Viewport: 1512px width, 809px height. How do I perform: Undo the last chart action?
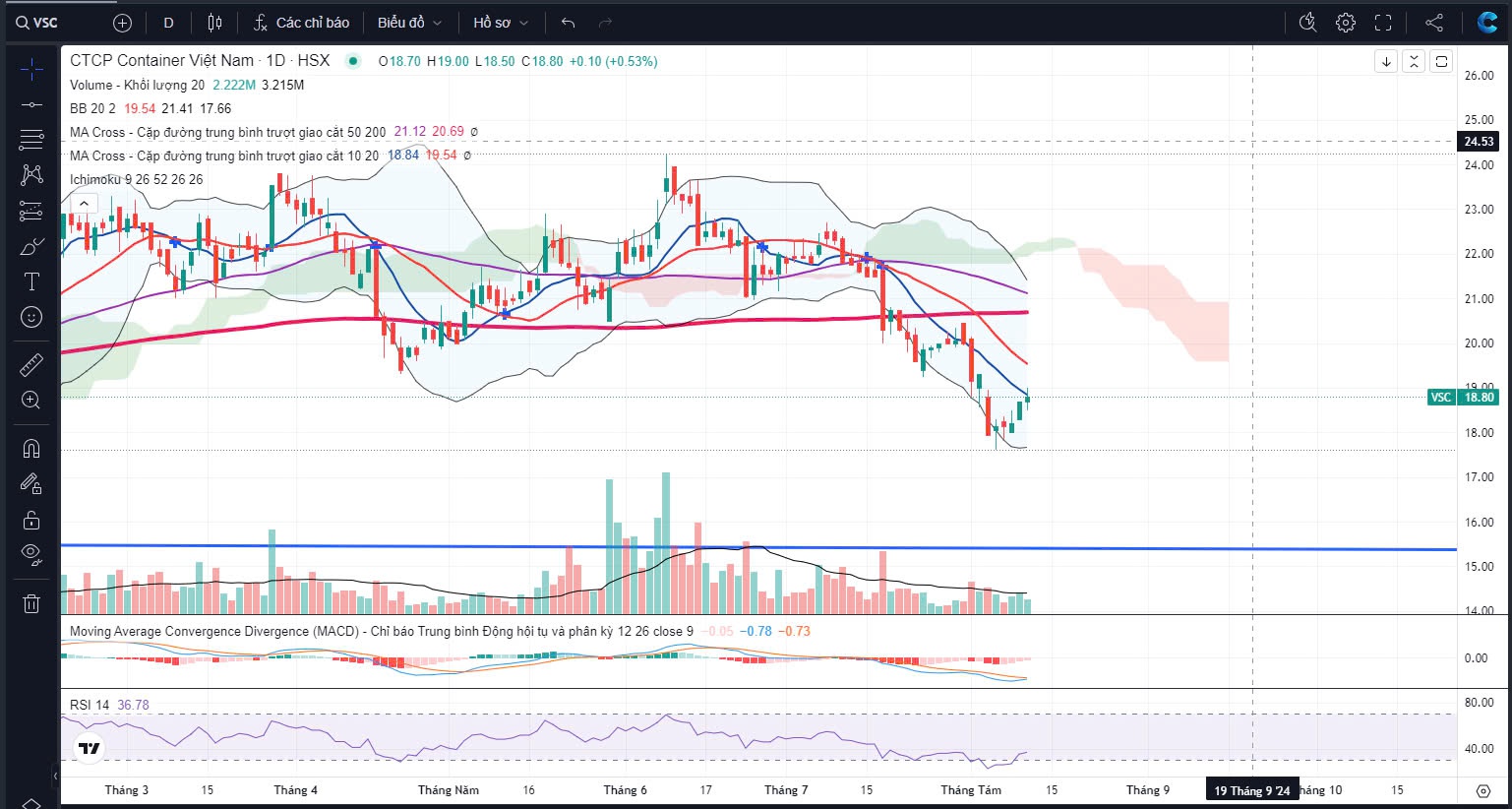click(568, 23)
